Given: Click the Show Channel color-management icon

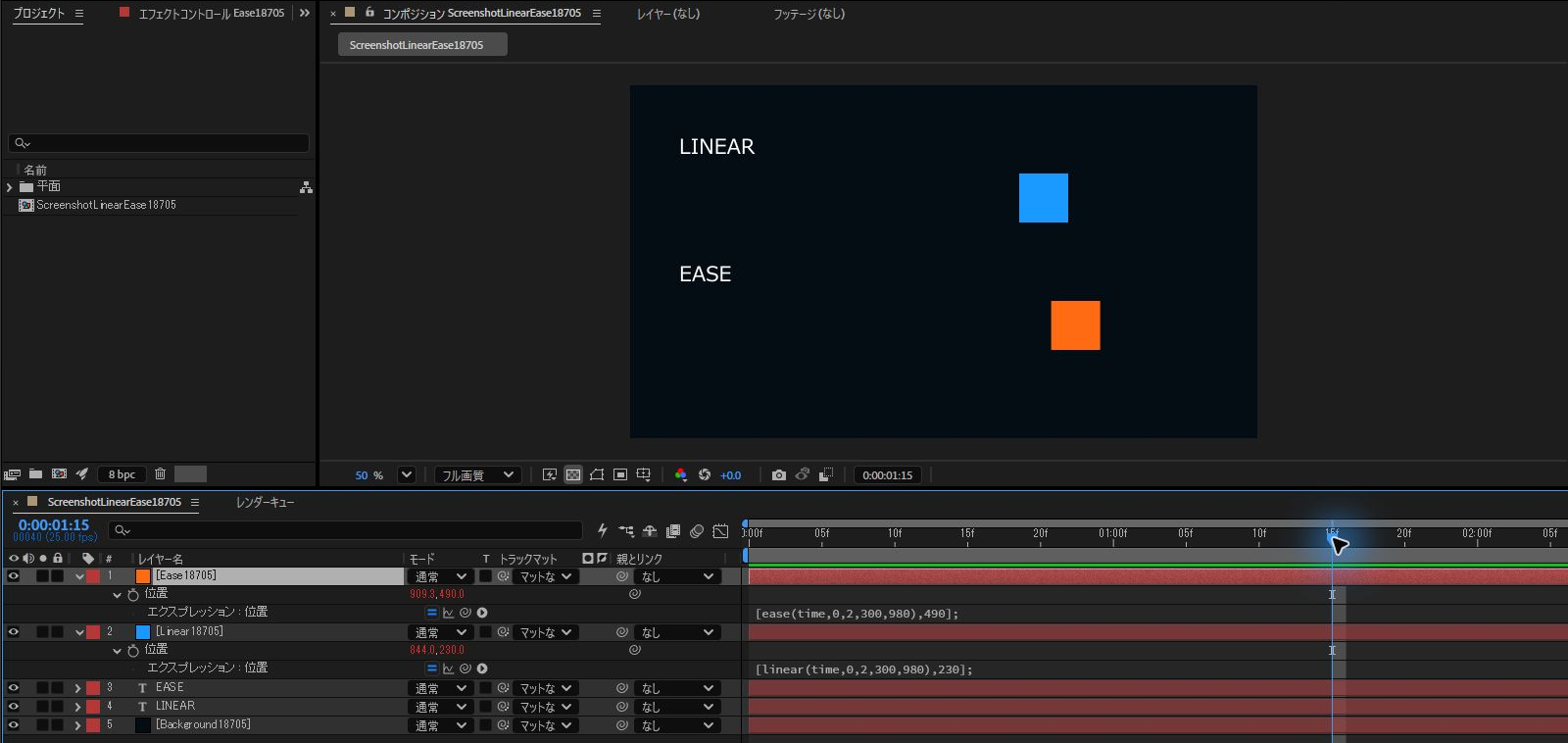Looking at the screenshot, I should pos(681,475).
